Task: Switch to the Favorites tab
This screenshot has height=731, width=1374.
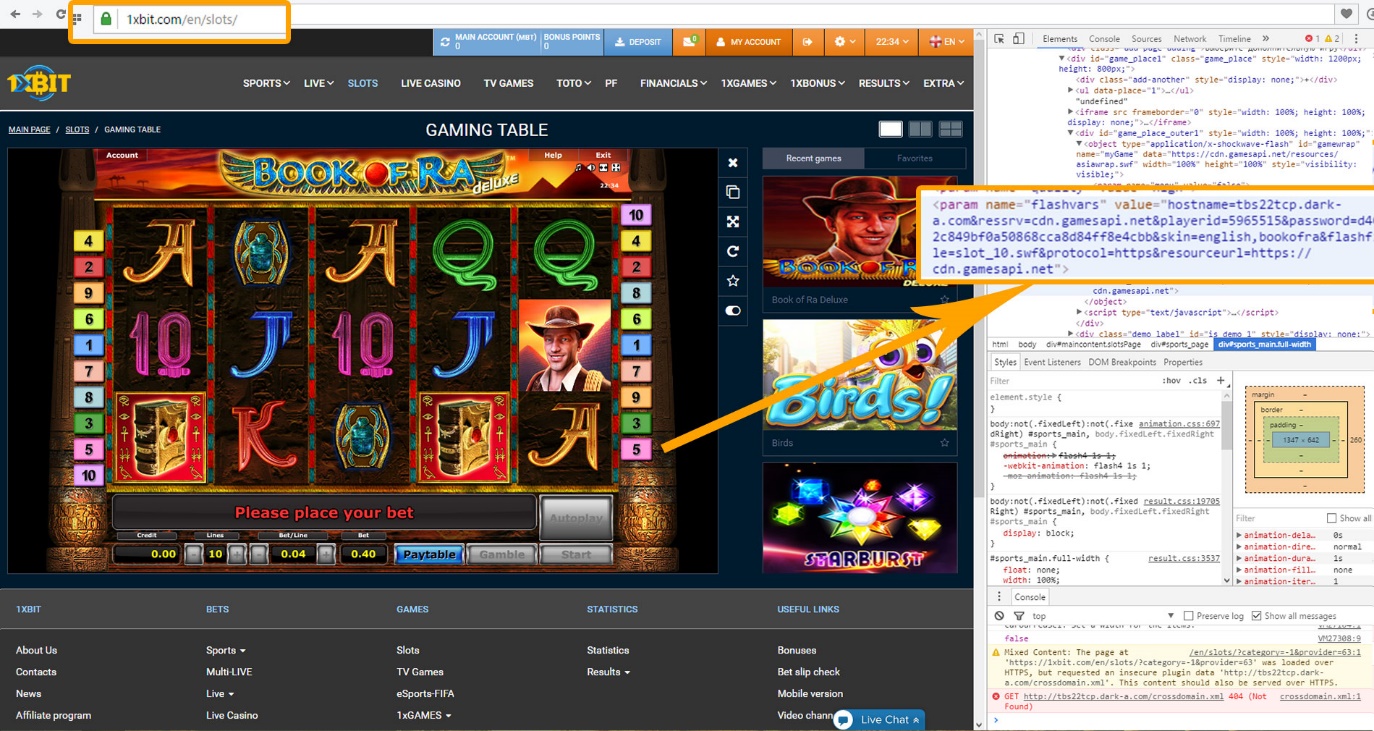Action: (915, 158)
